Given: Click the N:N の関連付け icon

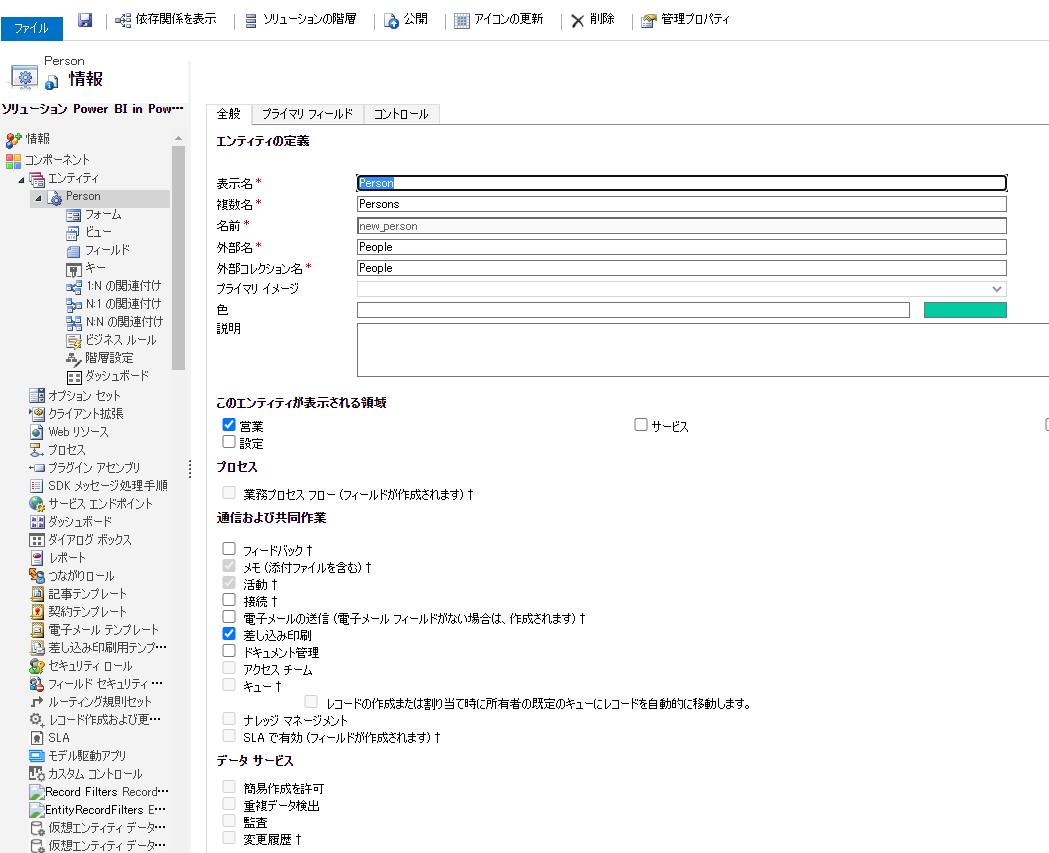Looking at the screenshot, I should tap(74, 323).
